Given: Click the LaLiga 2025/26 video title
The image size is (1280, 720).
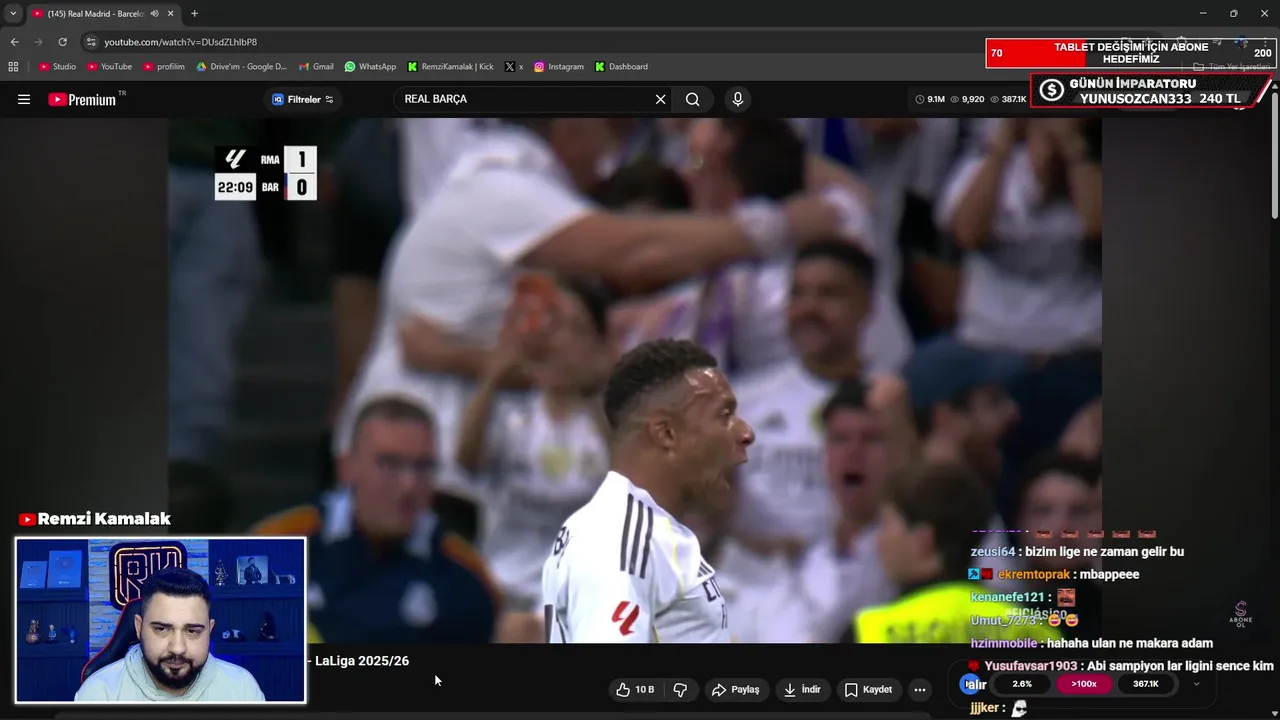Looking at the screenshot, I should pos(362,661).
